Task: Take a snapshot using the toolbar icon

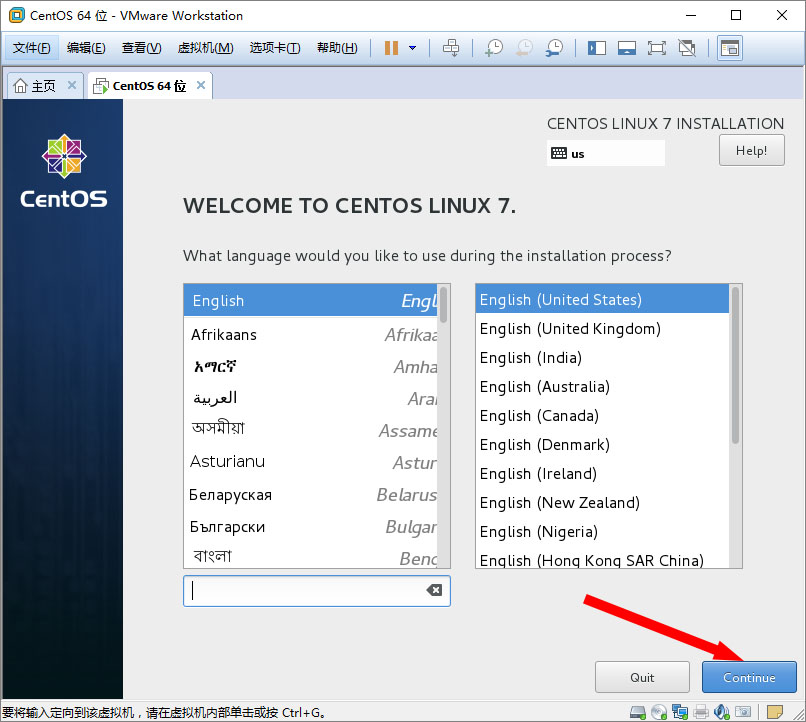Action: coord(494,48)
